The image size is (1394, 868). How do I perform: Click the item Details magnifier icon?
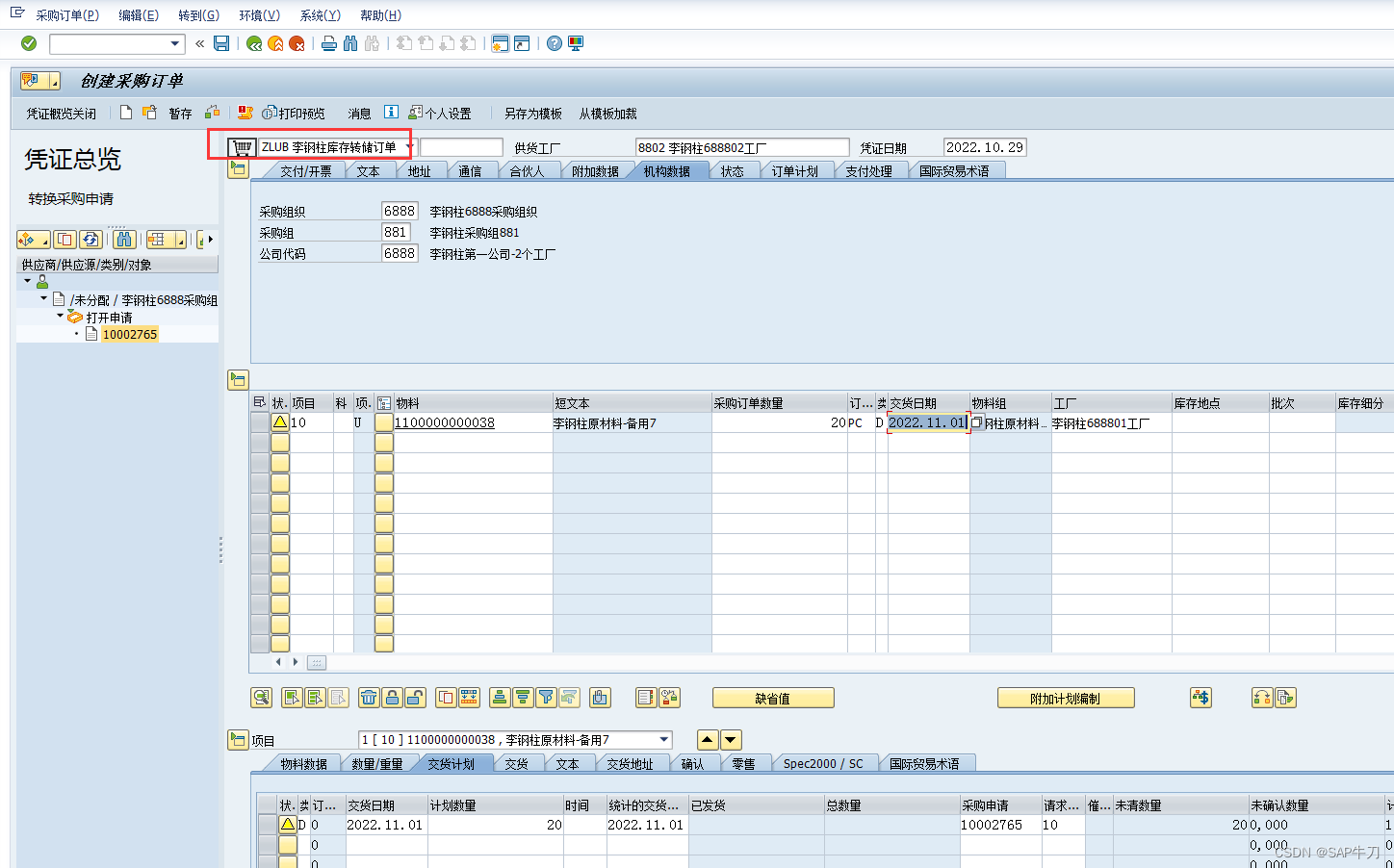coord(261,698)
